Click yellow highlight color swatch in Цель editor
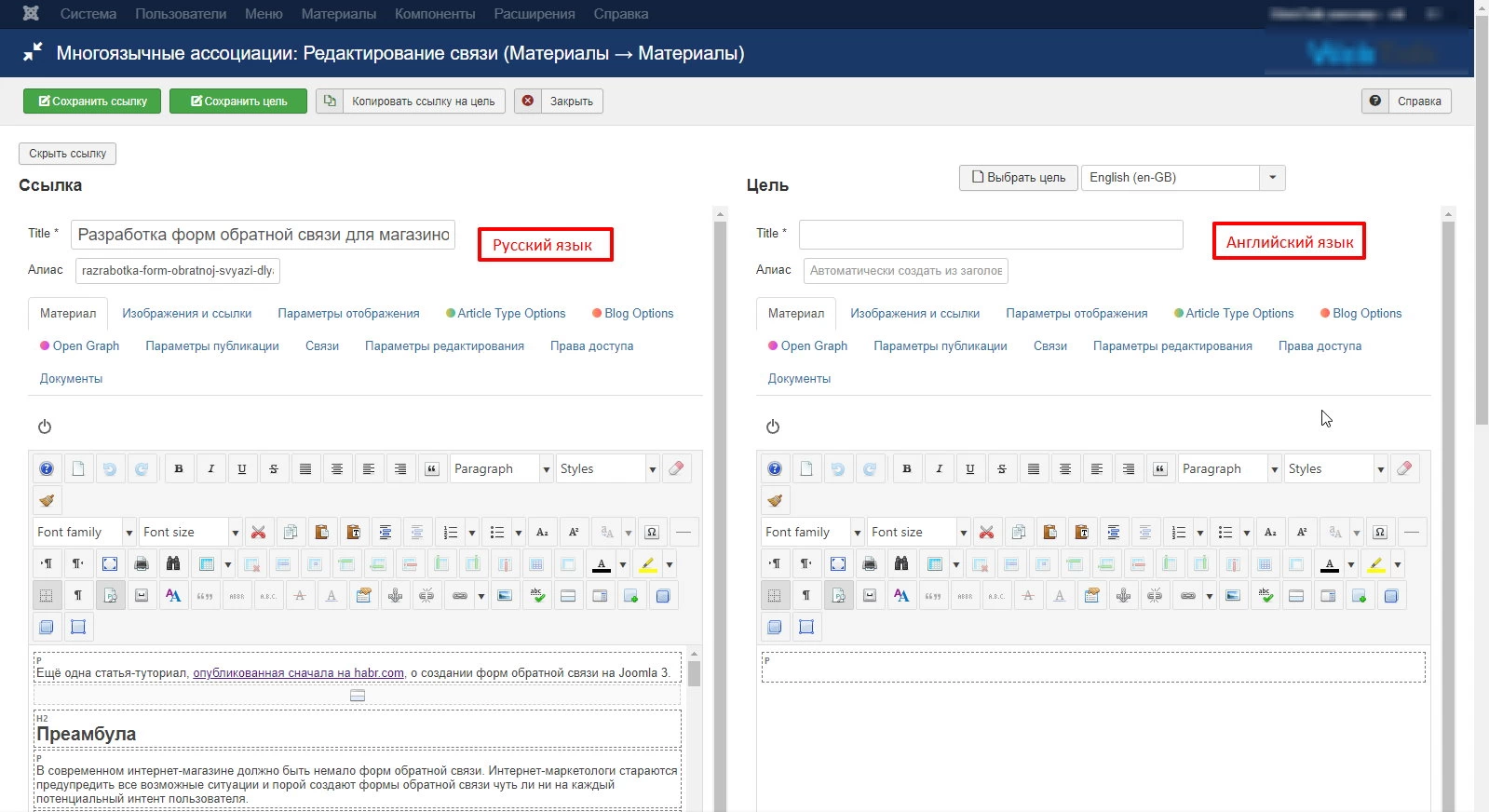 click(x=1376, y=563)
